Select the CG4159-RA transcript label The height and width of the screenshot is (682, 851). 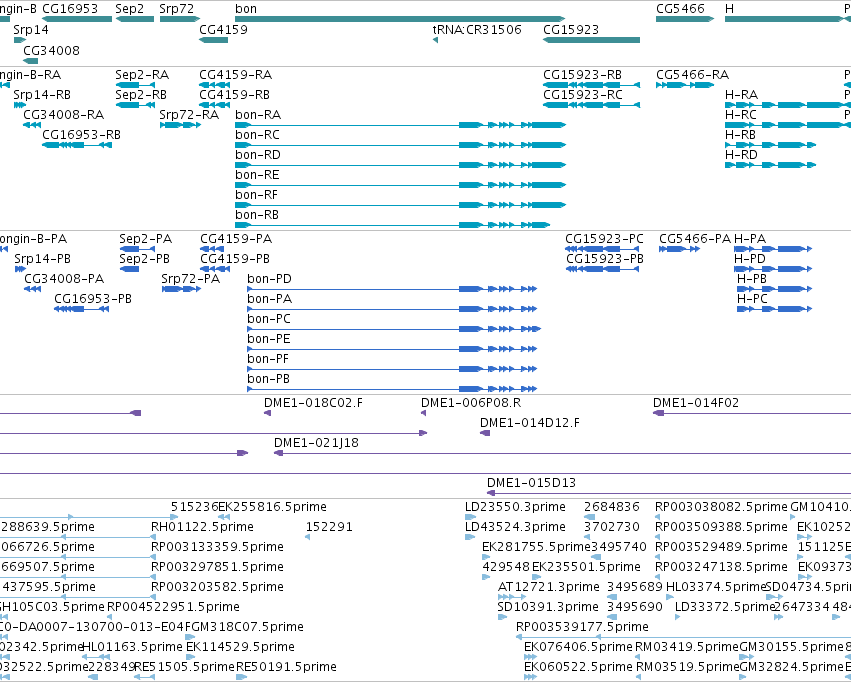tap(236, 74)
